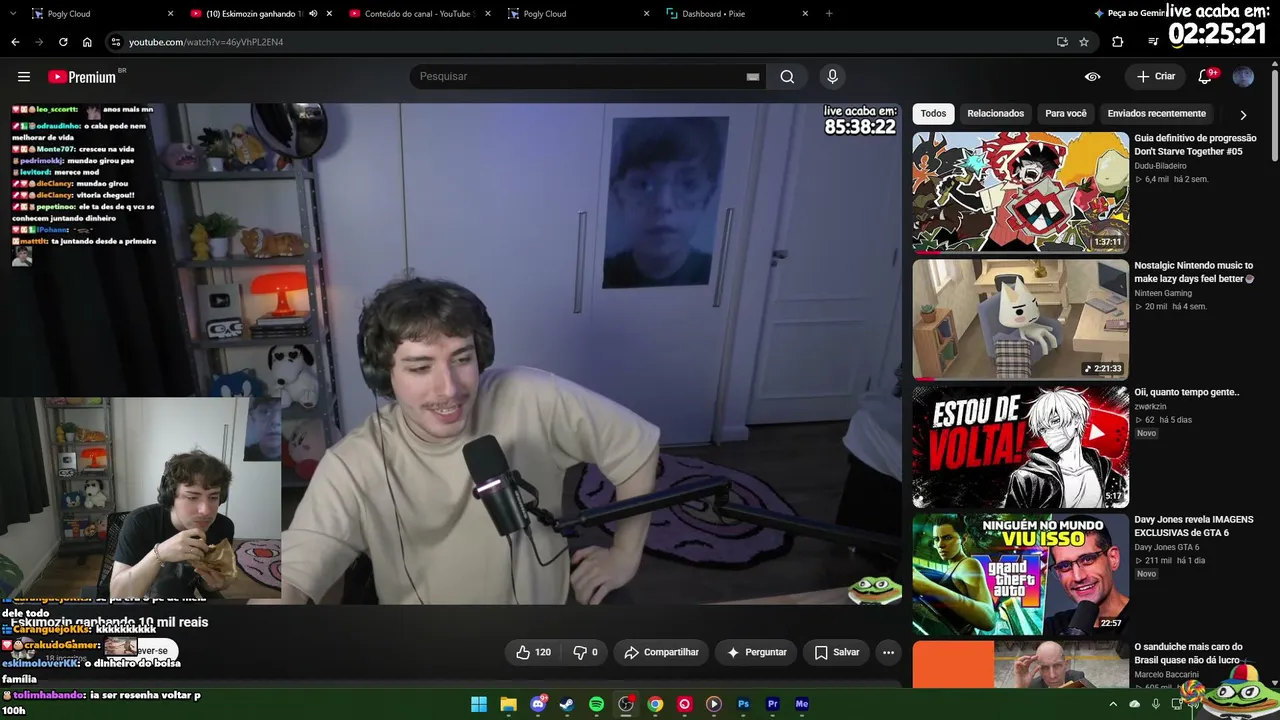Image resolution: width=1280 pixels, height=720 pixels.
Task: Switch to Conteúdo do canal YouTube tab
Action: [420, 14]
